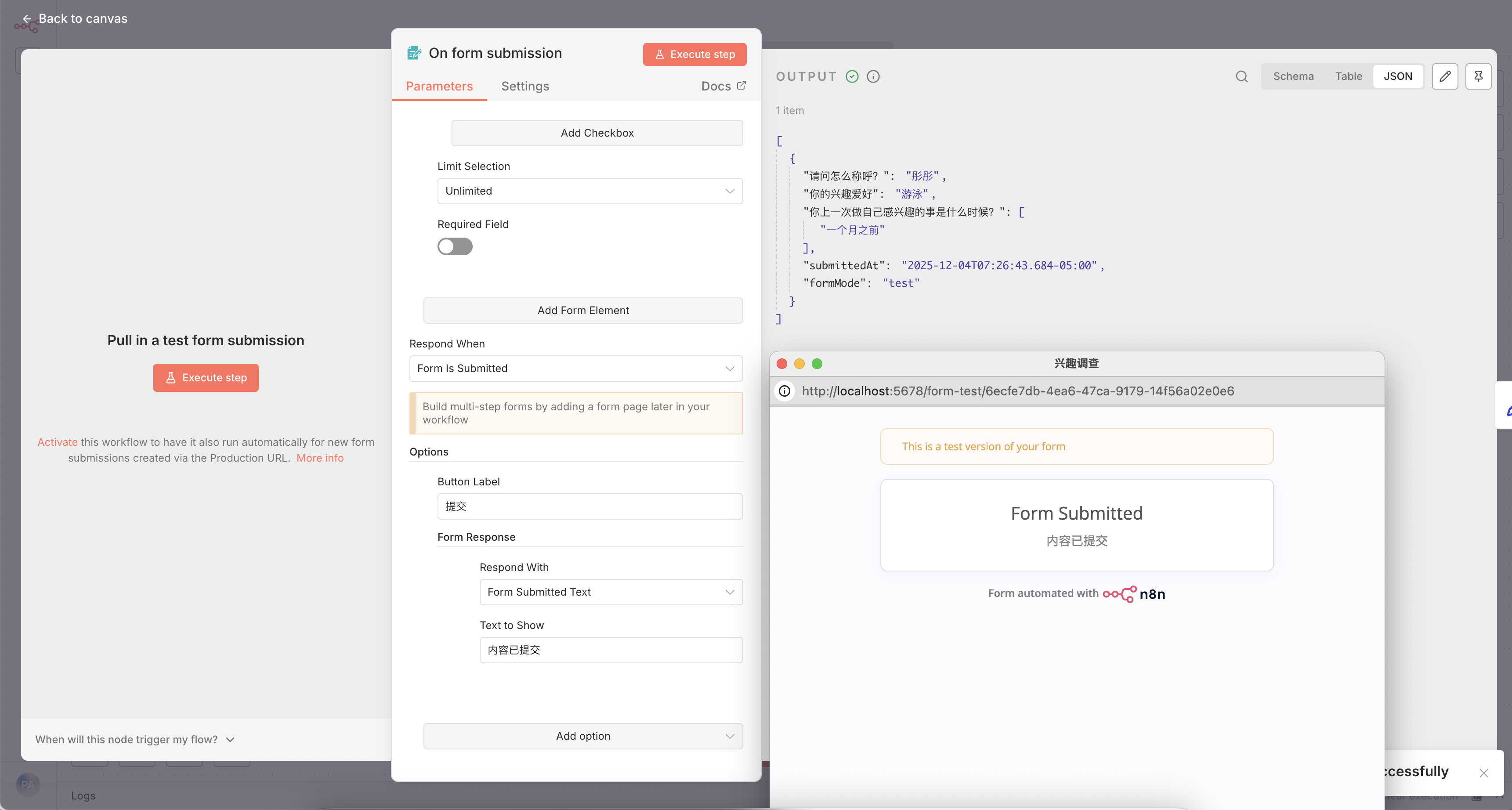
Task: Expand the Add option dropdown
Action: coord(583,736)
